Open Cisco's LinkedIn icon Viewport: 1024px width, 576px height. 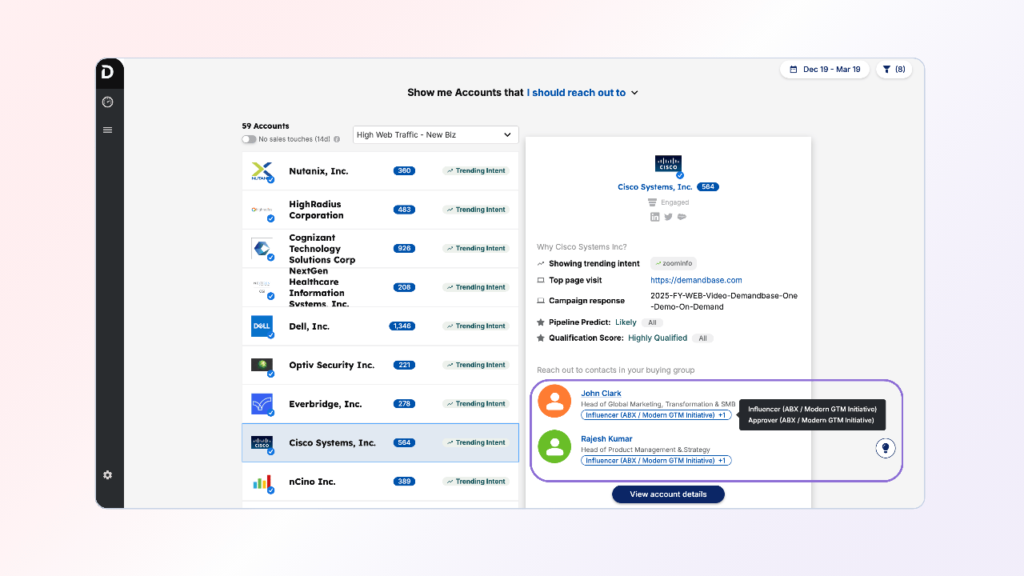(x=655, y=217)
